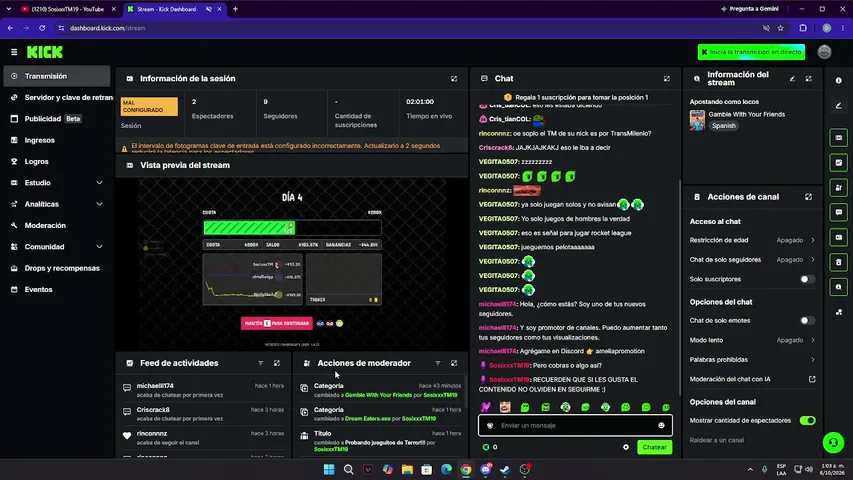Expand the Acciones de canal panel
853x480 pixels.
pyautogui.click(x=808, y=197)
